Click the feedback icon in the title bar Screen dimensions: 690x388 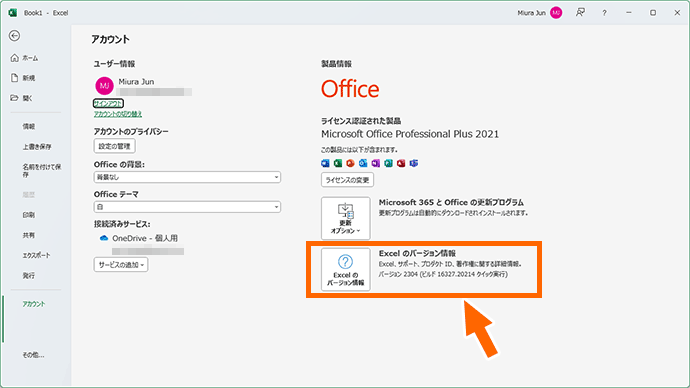pyautogui.click(x=580, y=13)
